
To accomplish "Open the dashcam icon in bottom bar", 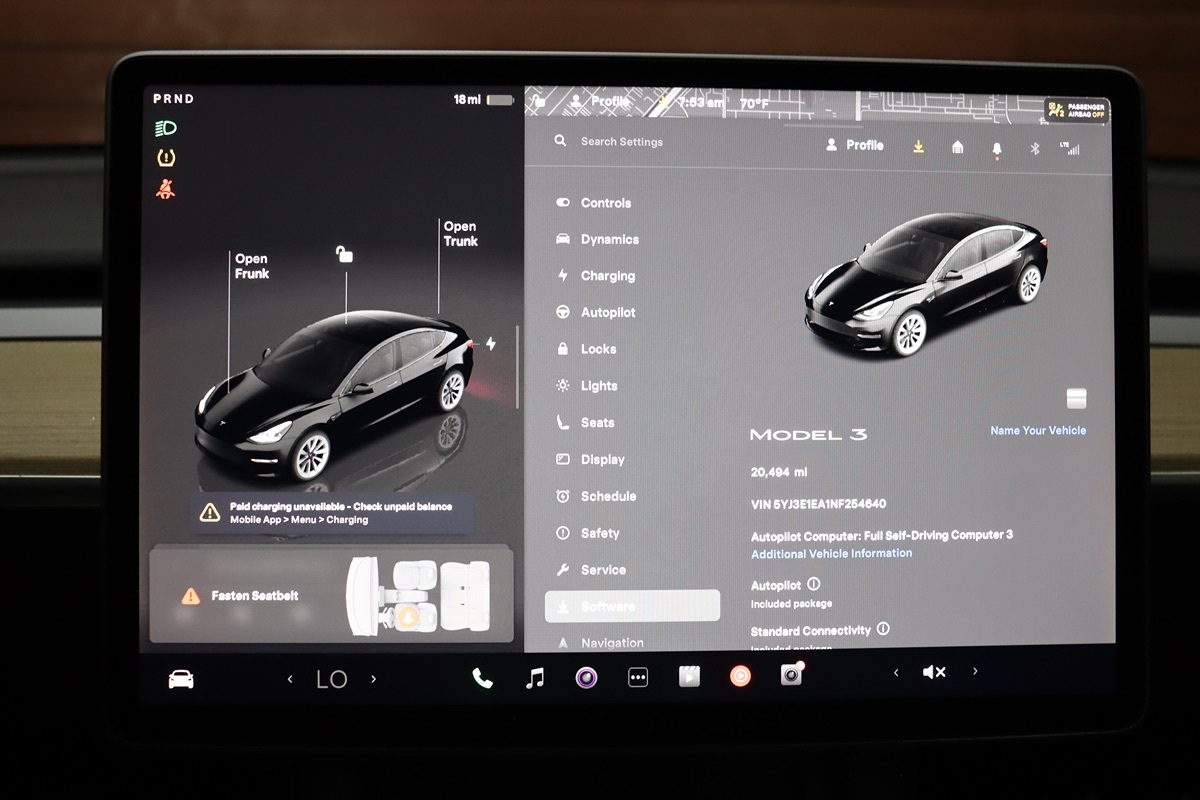I will [x=791, y=677].
